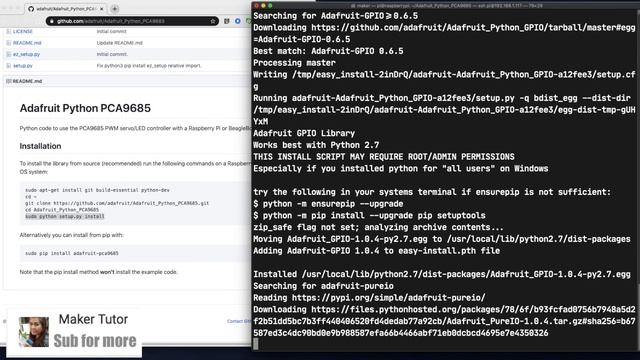Close the Adafruit_Python_PCA9685 browser tab
This screenshot has height=360, width=640.
pos(102,9)
